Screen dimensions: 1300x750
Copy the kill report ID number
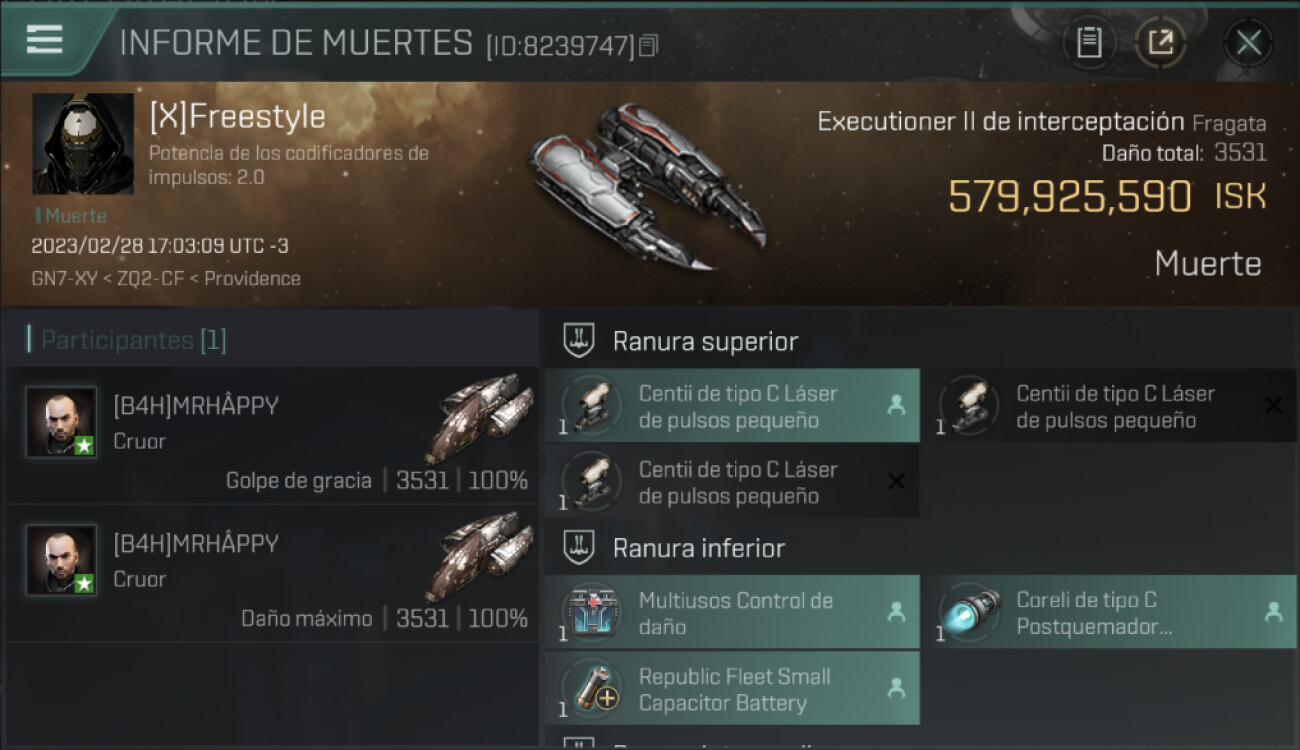649,46
